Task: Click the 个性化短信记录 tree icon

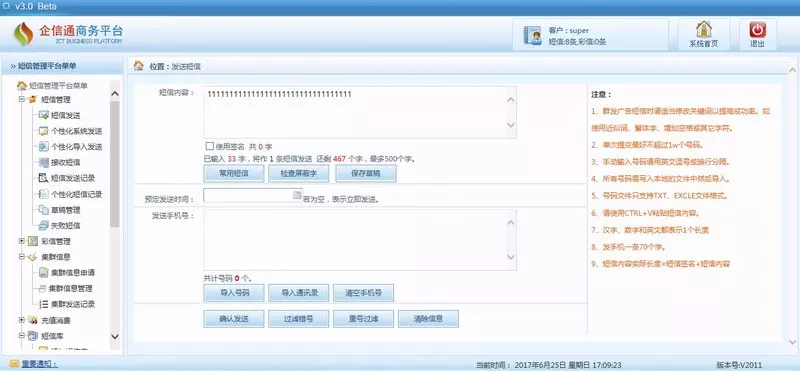Action: click(43, 194)
